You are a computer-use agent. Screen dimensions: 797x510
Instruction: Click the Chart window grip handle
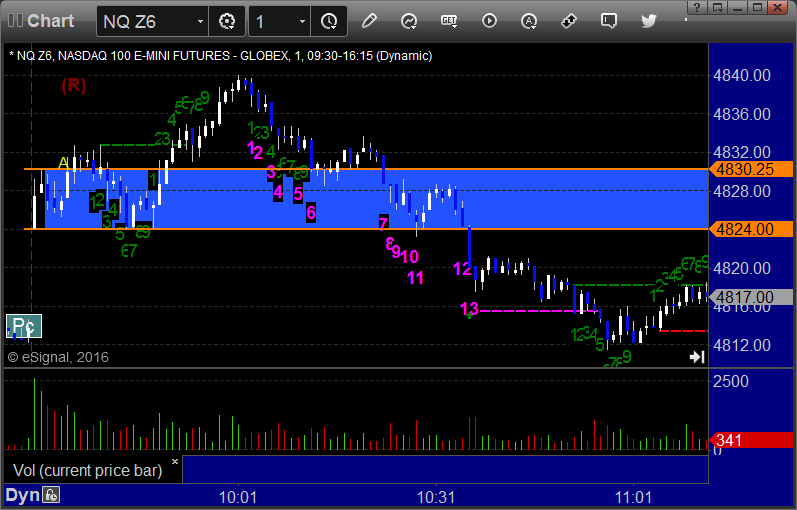click(x=15, y=21)
